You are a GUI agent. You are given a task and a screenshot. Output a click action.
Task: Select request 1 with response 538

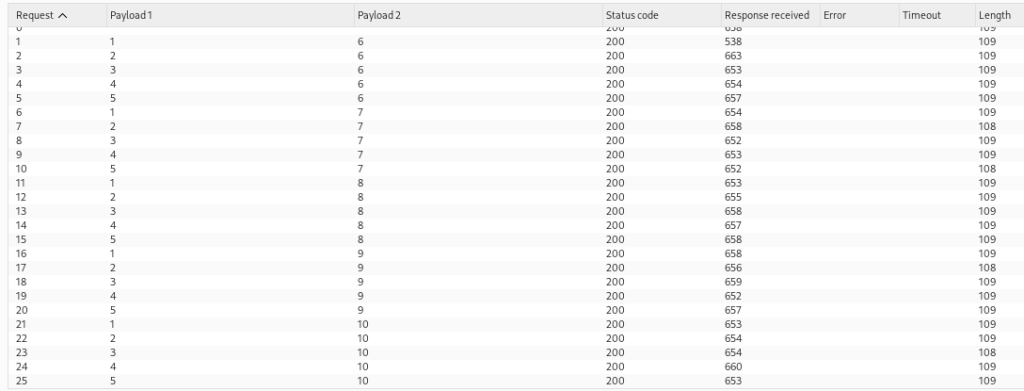(516, 42)
